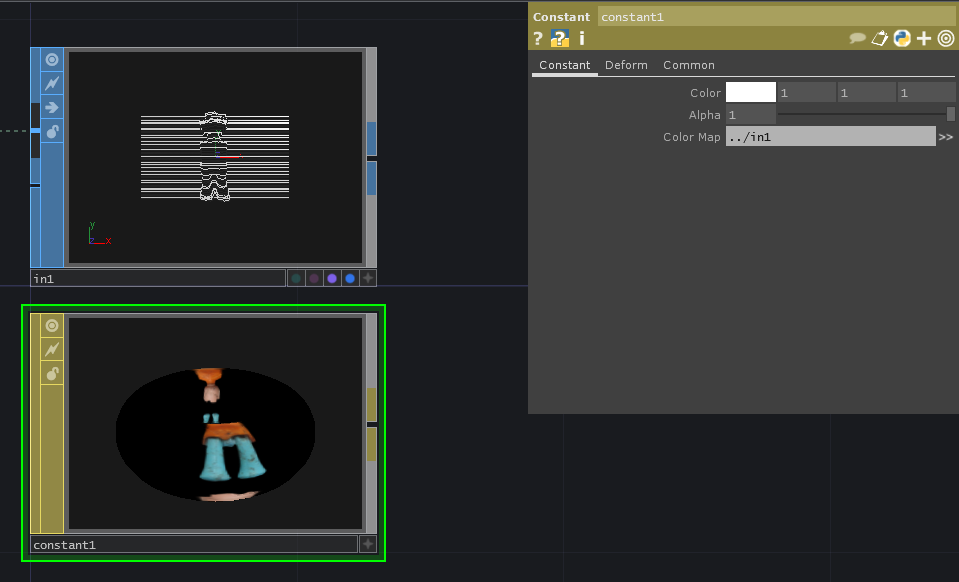Click the Color Map field containing ../in1
The width and height of the screenshot is (959, 582).
830,137
